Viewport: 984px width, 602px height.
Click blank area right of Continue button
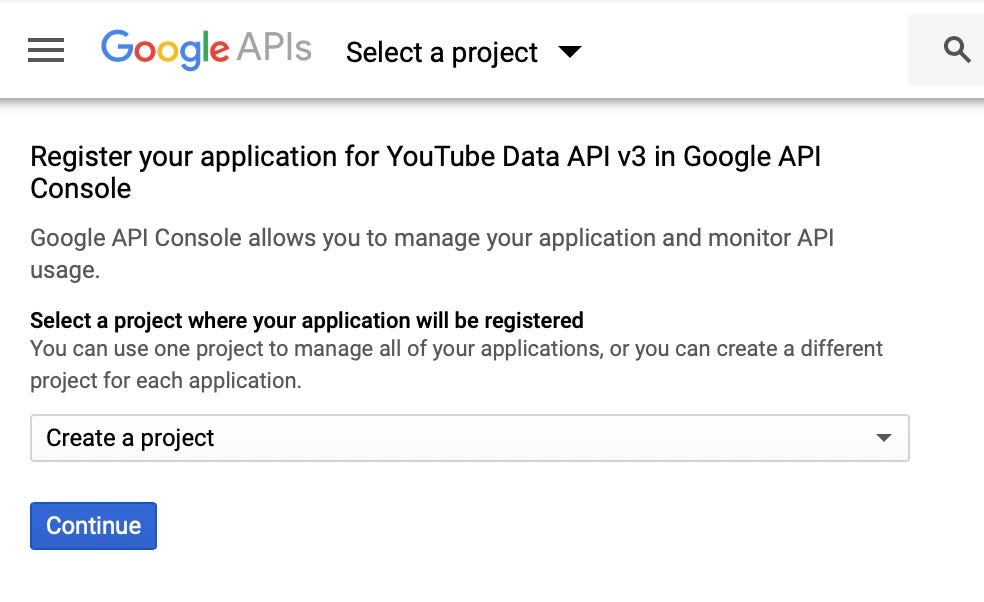[x=533, y=526]
